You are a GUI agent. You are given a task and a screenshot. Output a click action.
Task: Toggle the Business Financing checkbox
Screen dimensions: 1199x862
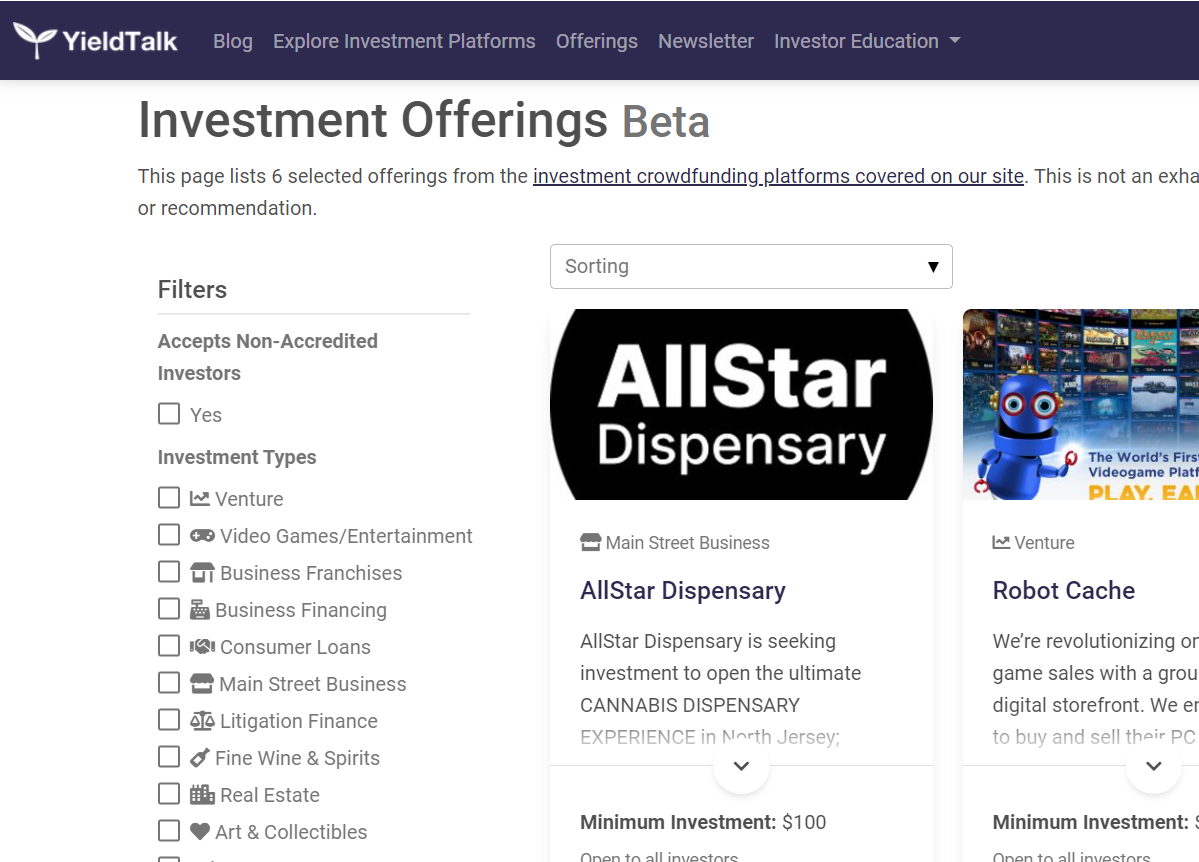pyautogui.click(x=169, y=609)
